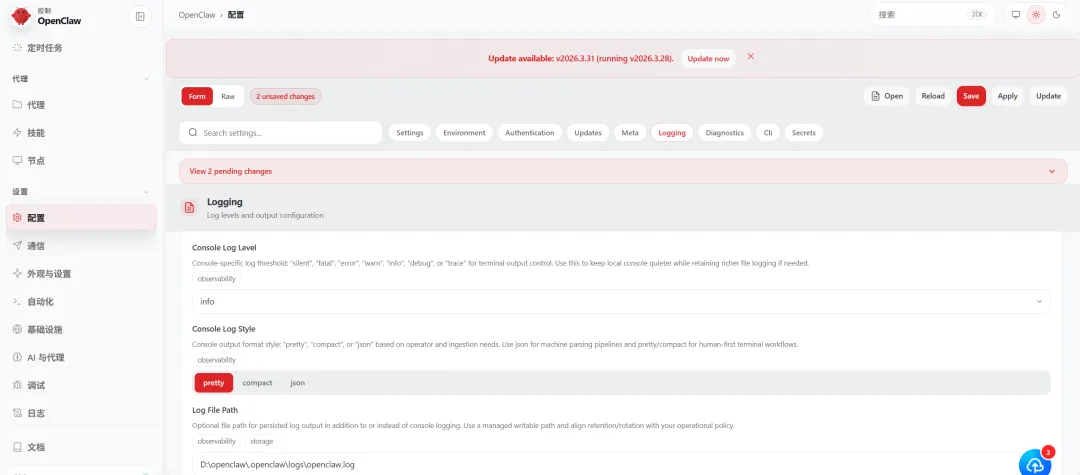Click the 2 unsaved changes badge
This screenshot has width=1080, height=475.
tap(285, 96)
